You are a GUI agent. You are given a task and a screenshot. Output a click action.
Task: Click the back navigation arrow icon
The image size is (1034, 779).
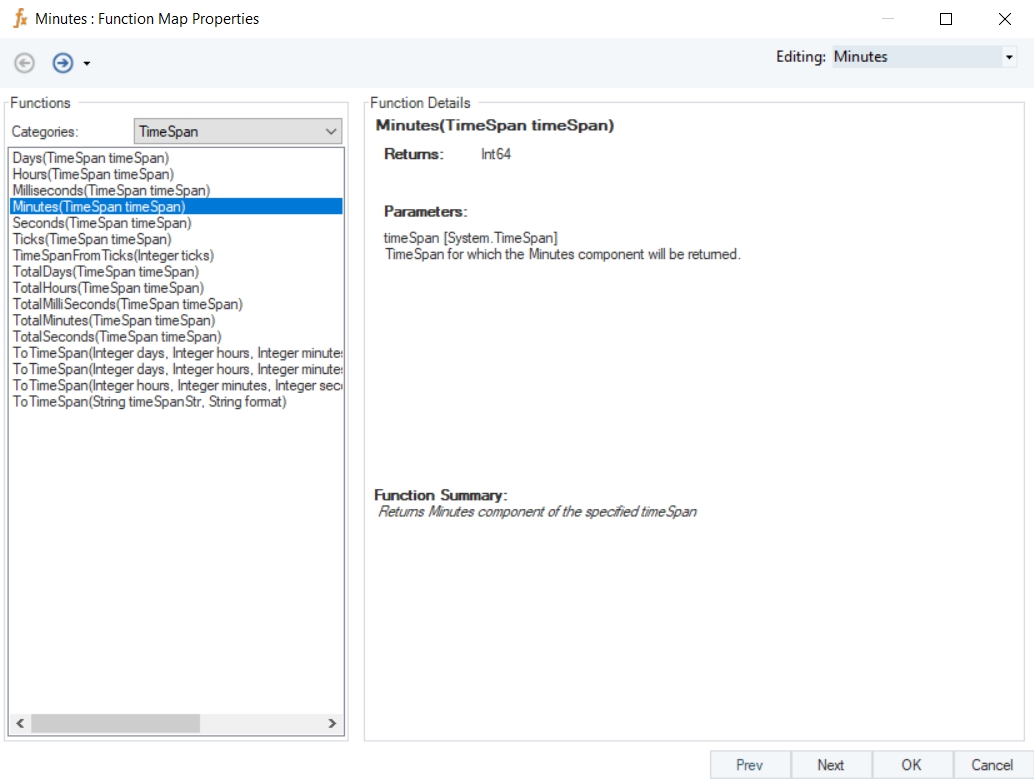25,63
